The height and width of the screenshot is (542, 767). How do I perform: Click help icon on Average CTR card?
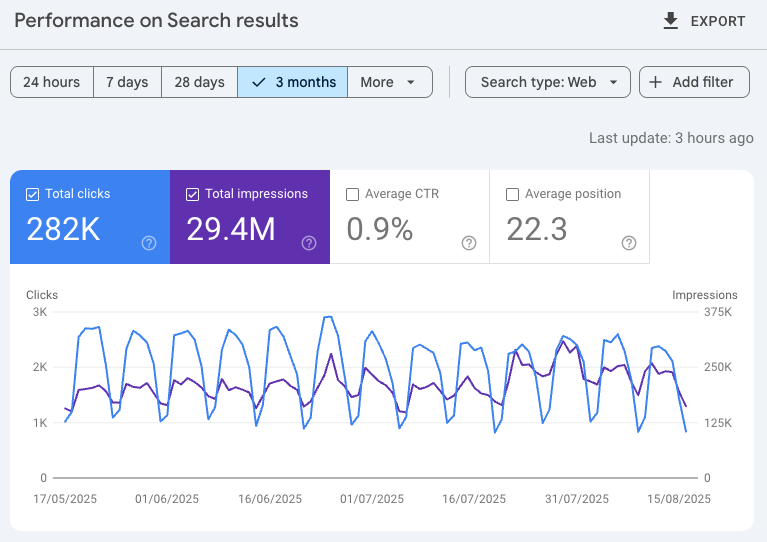click(469, 243)
